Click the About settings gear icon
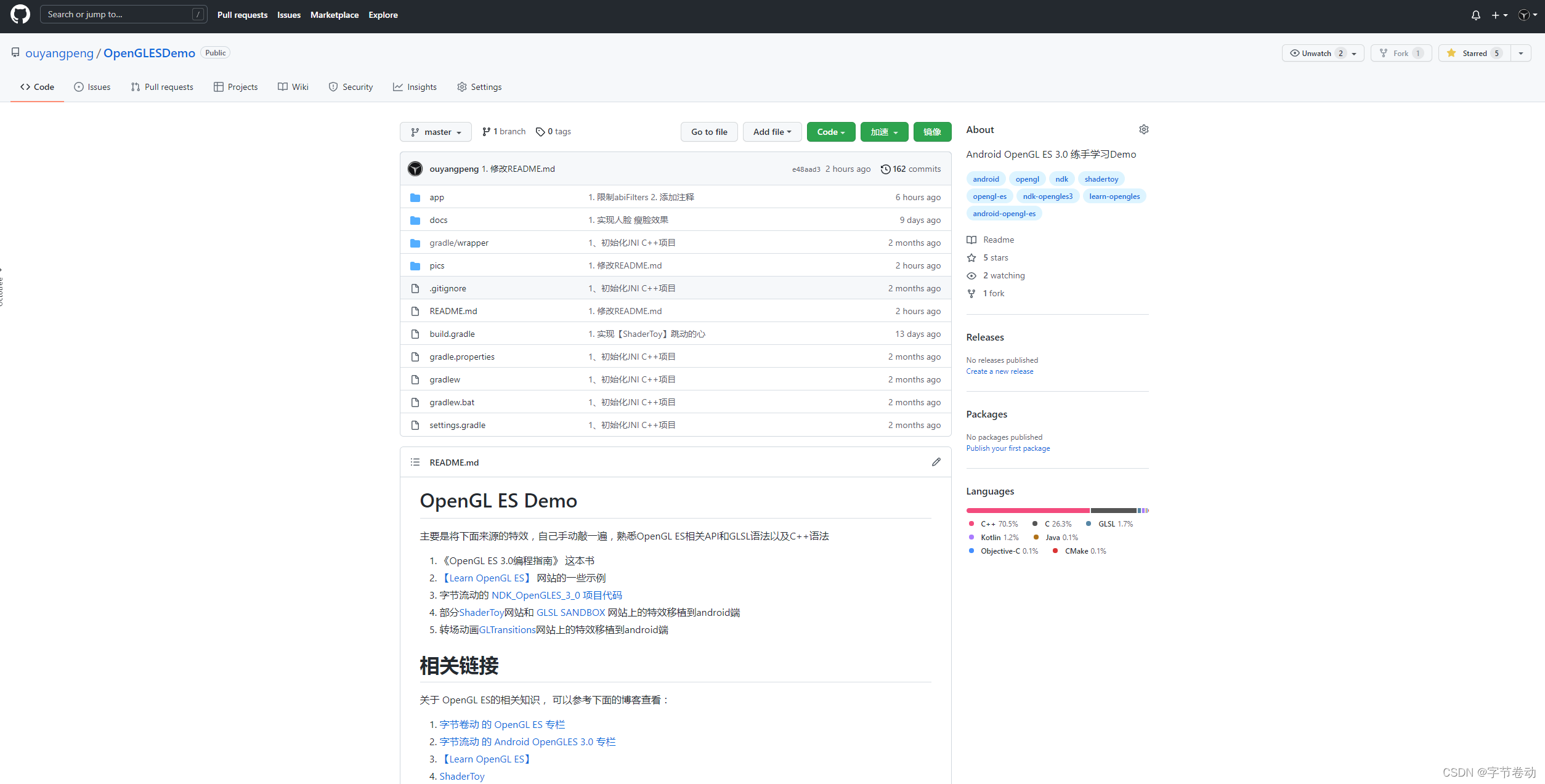Image resolution: width=1545 pixels, height=784 pixels. click(x=1143, y=129)
